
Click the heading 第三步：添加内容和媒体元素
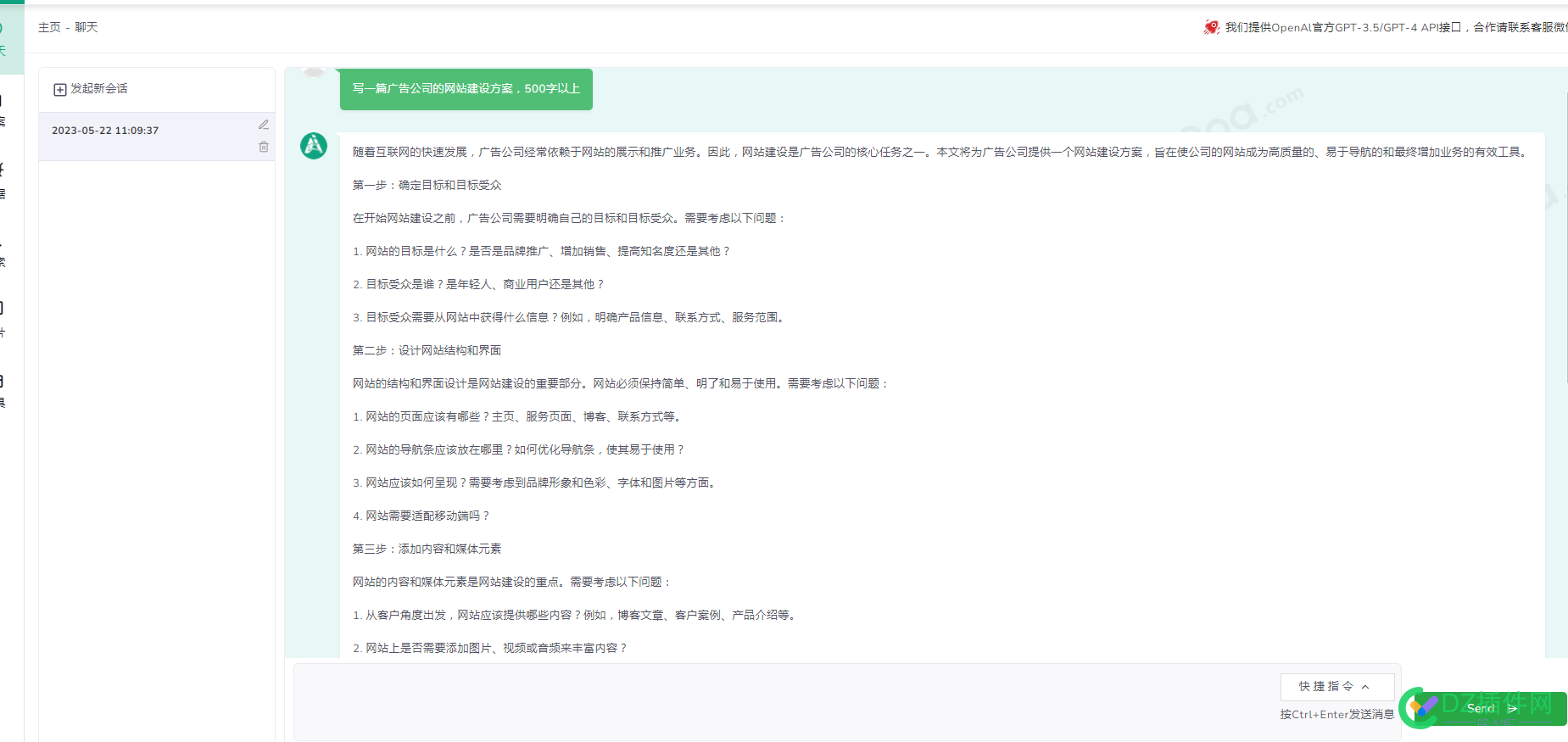click(427, 550)
